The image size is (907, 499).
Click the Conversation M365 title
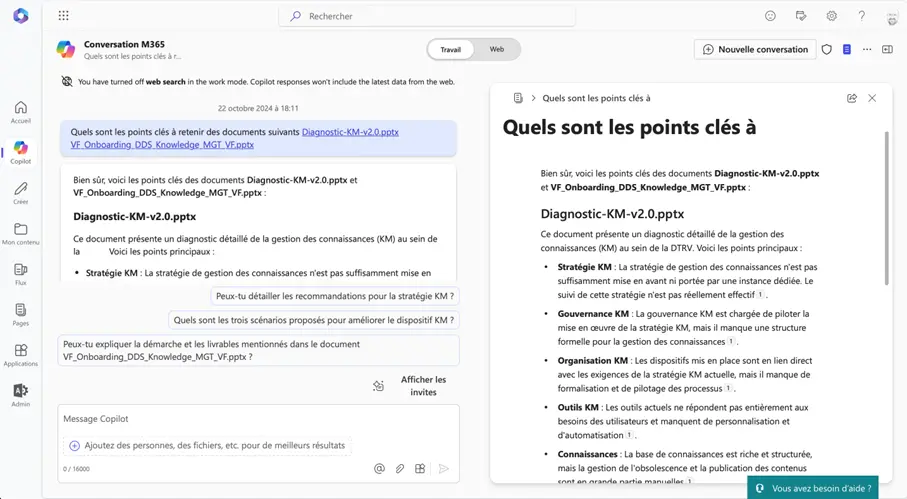click(124, 44)
